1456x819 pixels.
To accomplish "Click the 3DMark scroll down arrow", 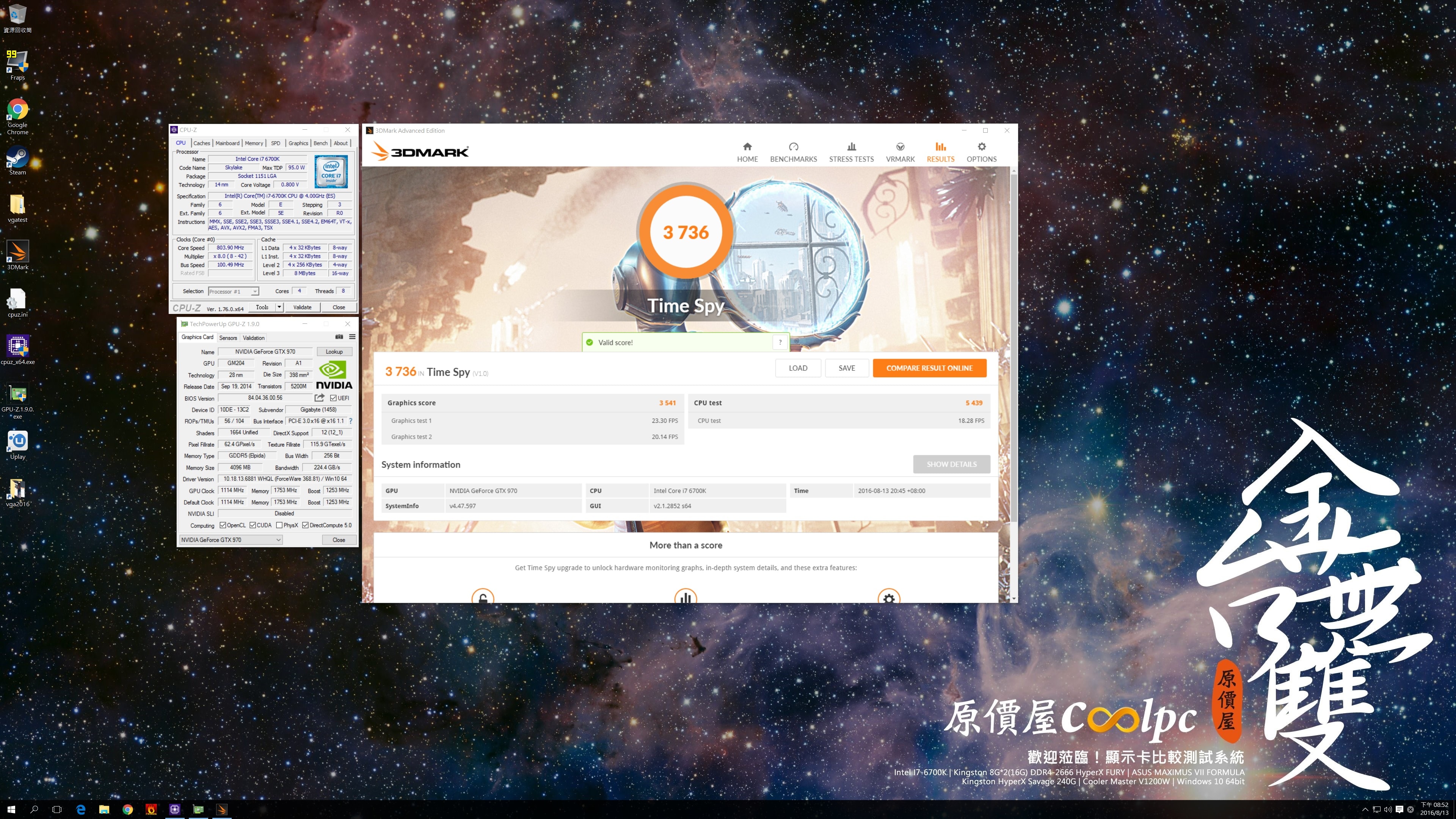I will 1014,599.
